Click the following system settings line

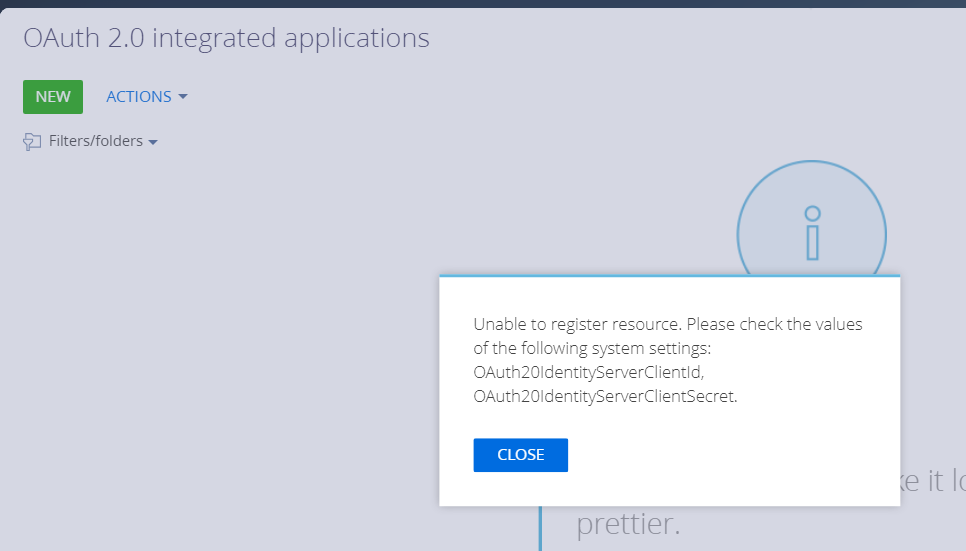pyautogui.click(x=592, y=348)
